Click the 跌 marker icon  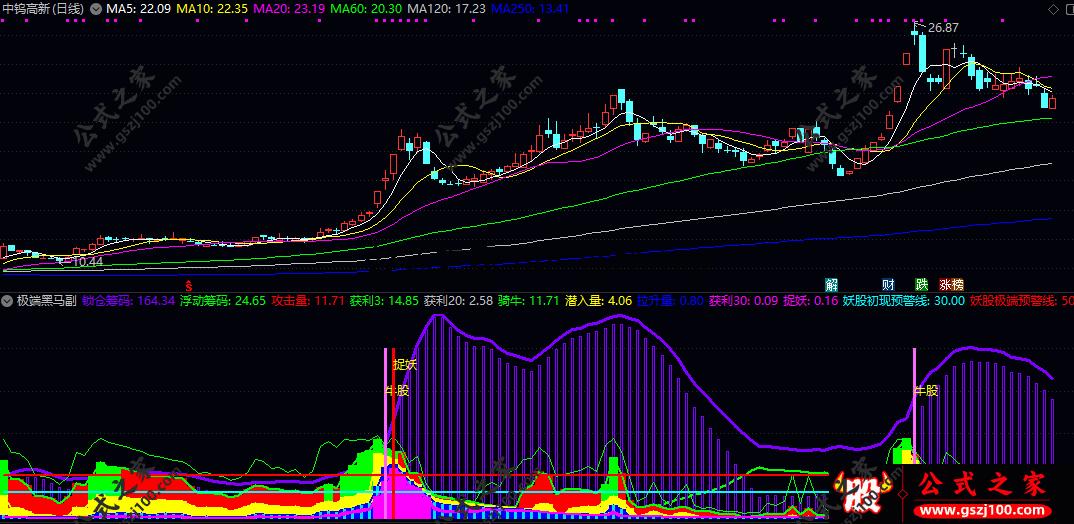point(921,284)
